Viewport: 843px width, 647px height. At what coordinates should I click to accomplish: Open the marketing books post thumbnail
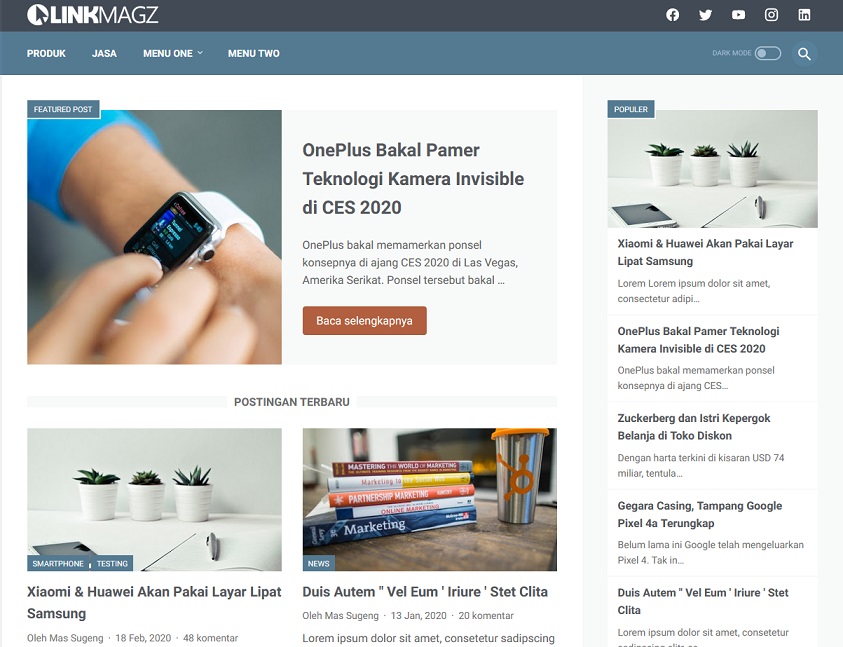click(x=430, y=500)
